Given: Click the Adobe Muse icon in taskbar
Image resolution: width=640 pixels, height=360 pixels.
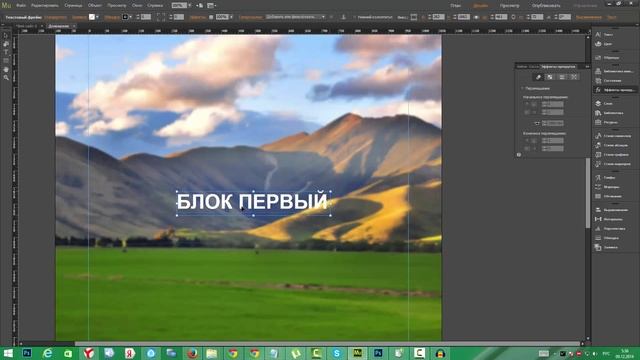Looking at the screenshot, I should (x=358, y=353).
